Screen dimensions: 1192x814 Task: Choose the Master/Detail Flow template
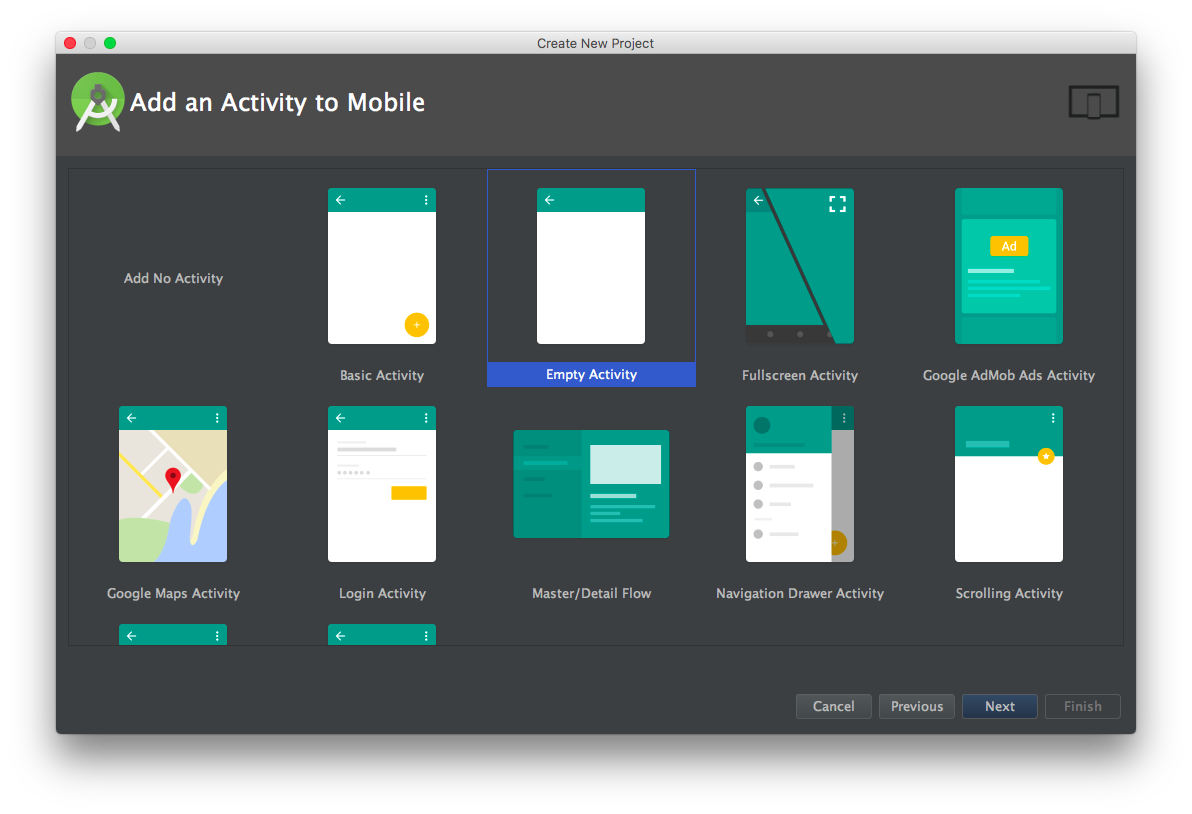(591, 484)
